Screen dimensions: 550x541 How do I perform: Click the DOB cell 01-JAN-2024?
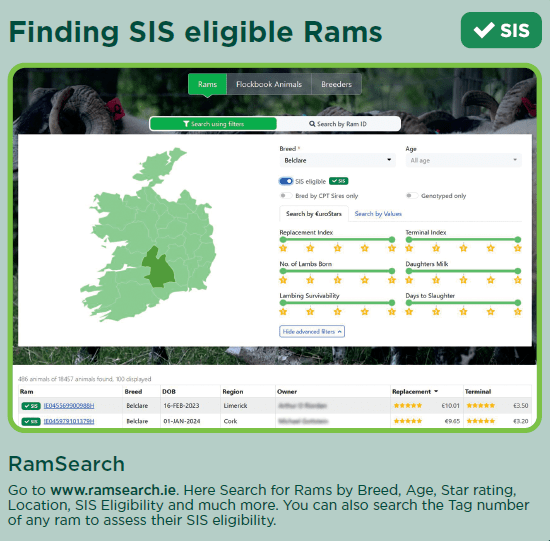coord(182,421)
